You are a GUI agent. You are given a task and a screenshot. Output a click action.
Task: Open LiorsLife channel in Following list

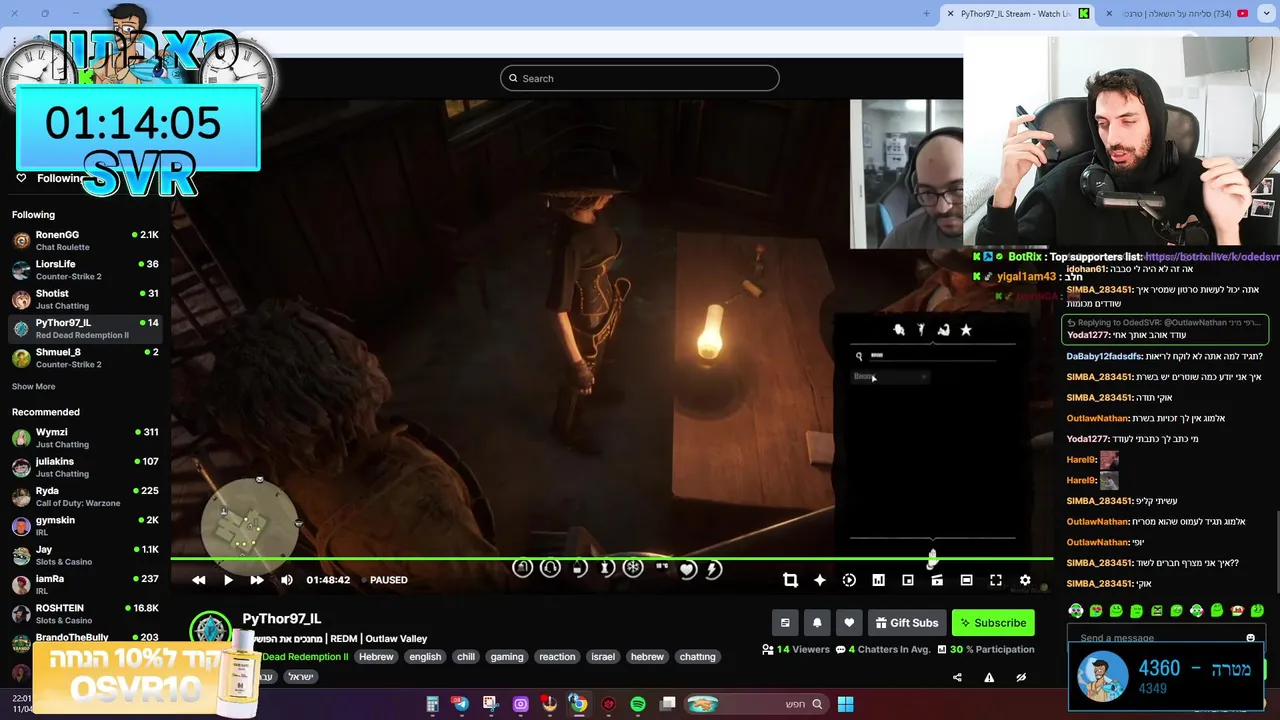click(x=85, y=270)
